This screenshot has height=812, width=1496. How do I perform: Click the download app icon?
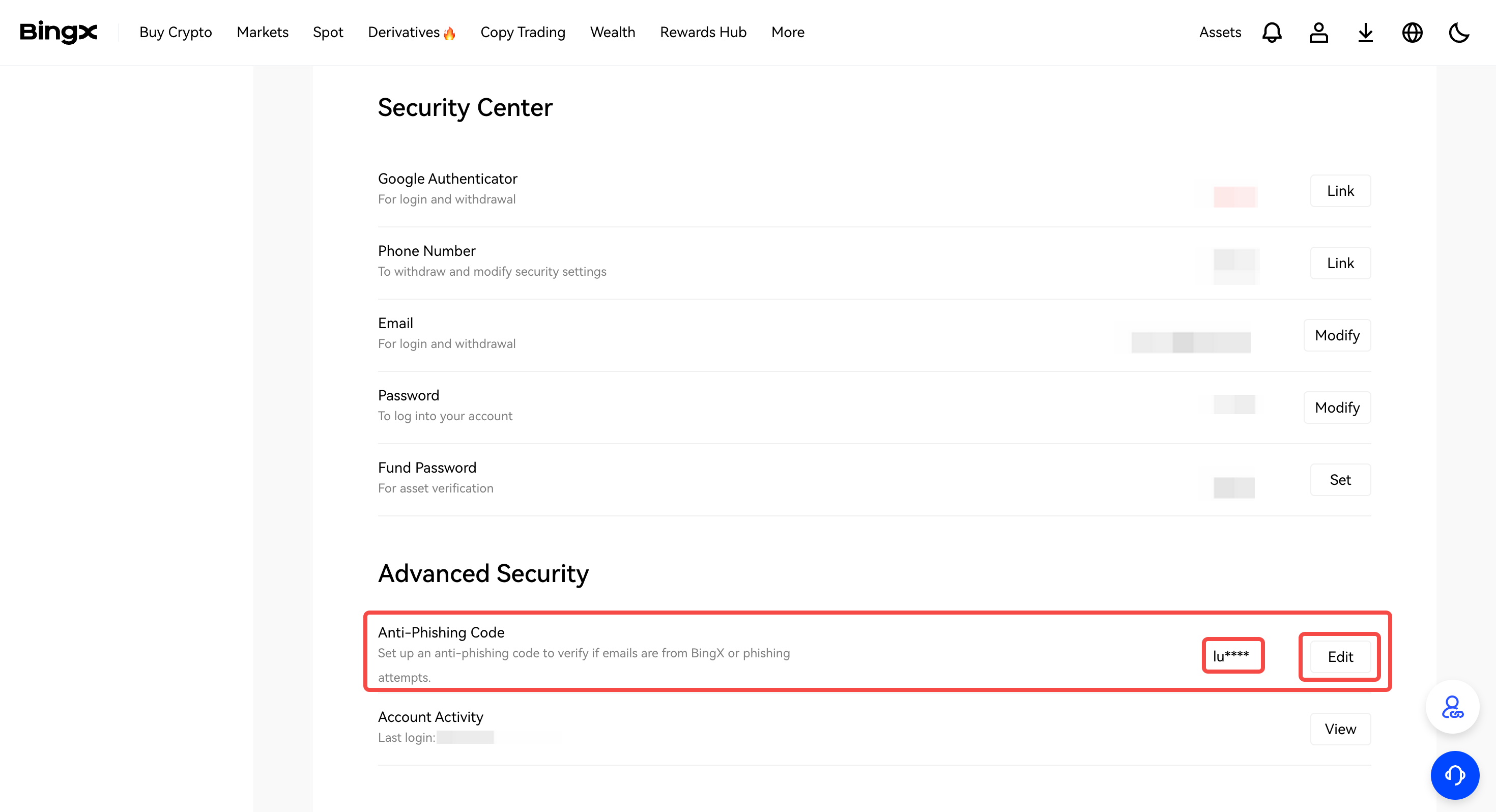click(x=1365, y=33)
